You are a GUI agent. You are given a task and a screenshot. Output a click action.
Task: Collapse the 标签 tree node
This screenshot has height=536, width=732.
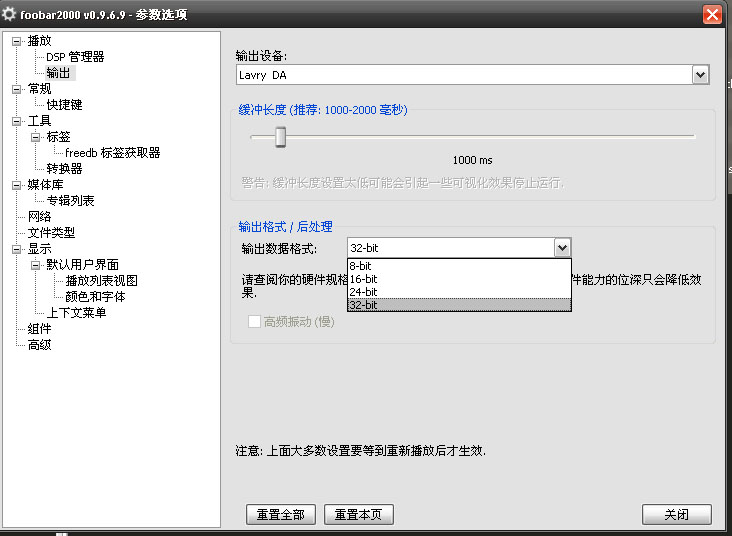35,137
